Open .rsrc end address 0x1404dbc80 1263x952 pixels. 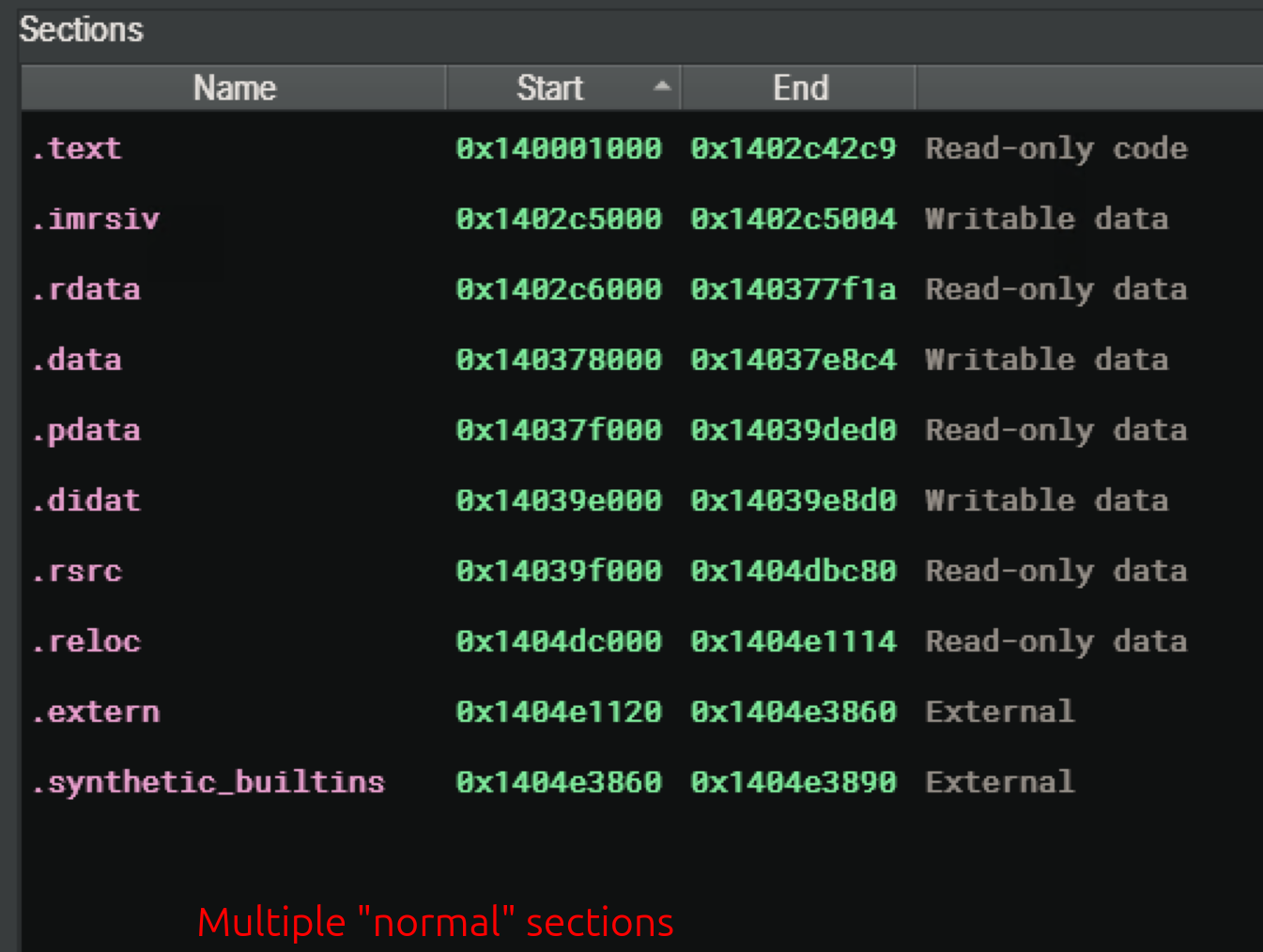click(x=793, y=571)
